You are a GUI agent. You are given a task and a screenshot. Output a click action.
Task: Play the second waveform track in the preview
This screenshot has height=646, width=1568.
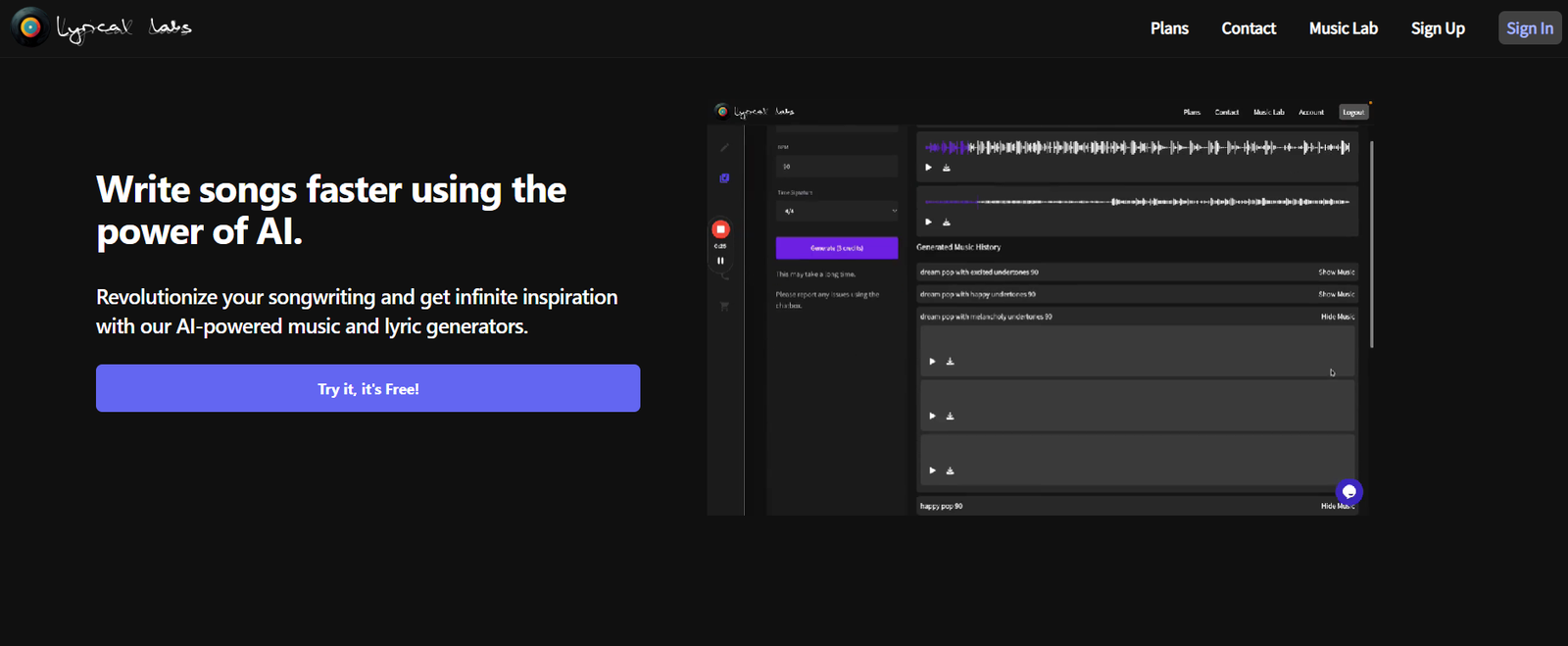pos(928,222)
